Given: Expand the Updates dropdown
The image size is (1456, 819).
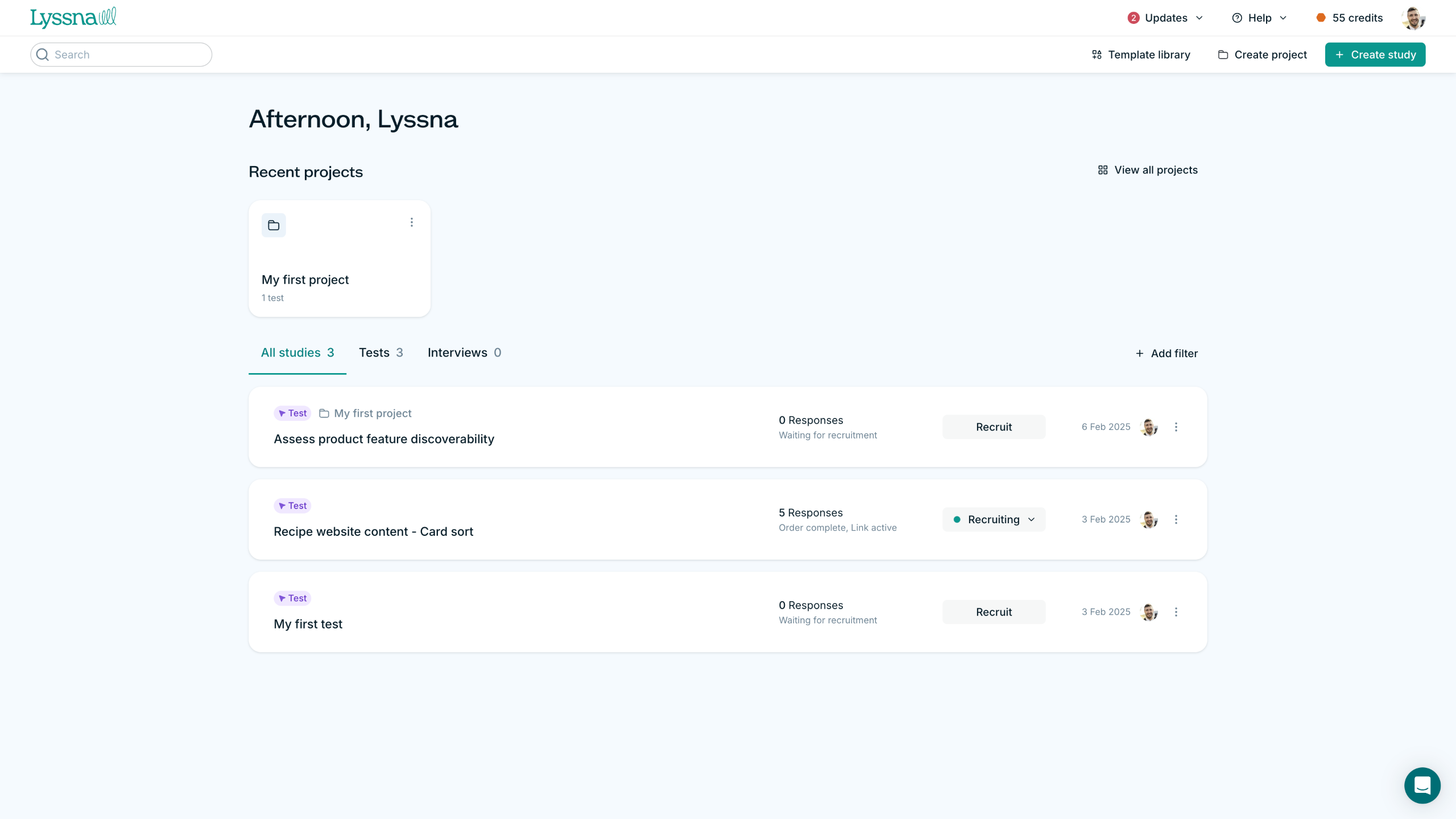Looking at the screenshot, I should point(1165,18).
